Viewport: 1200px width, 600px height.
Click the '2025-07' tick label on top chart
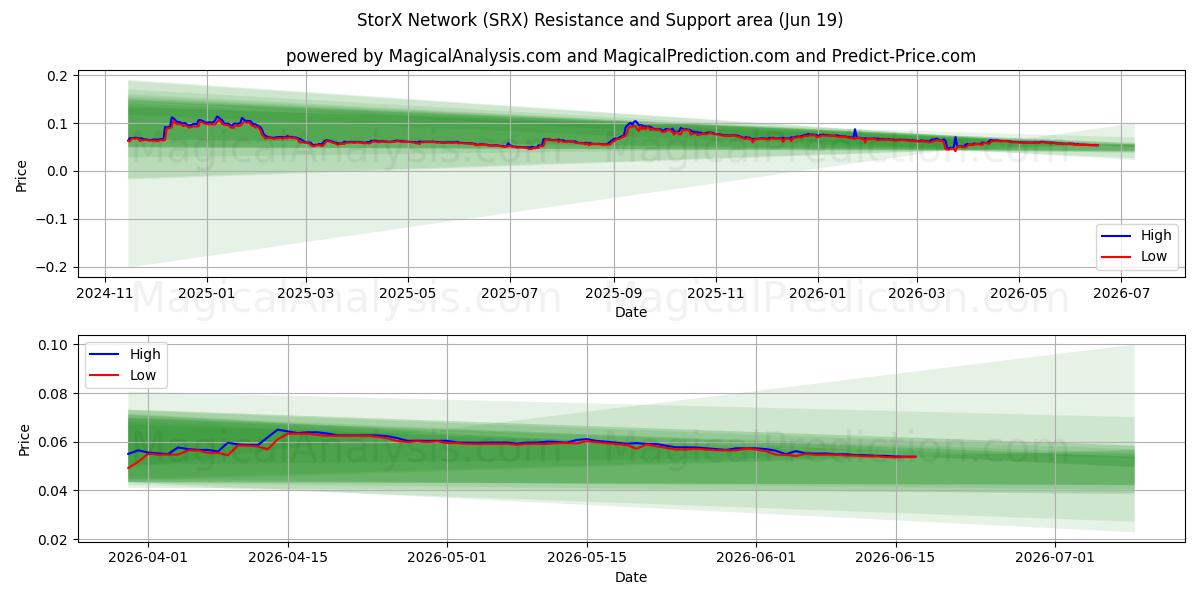[x=510, y=294]
